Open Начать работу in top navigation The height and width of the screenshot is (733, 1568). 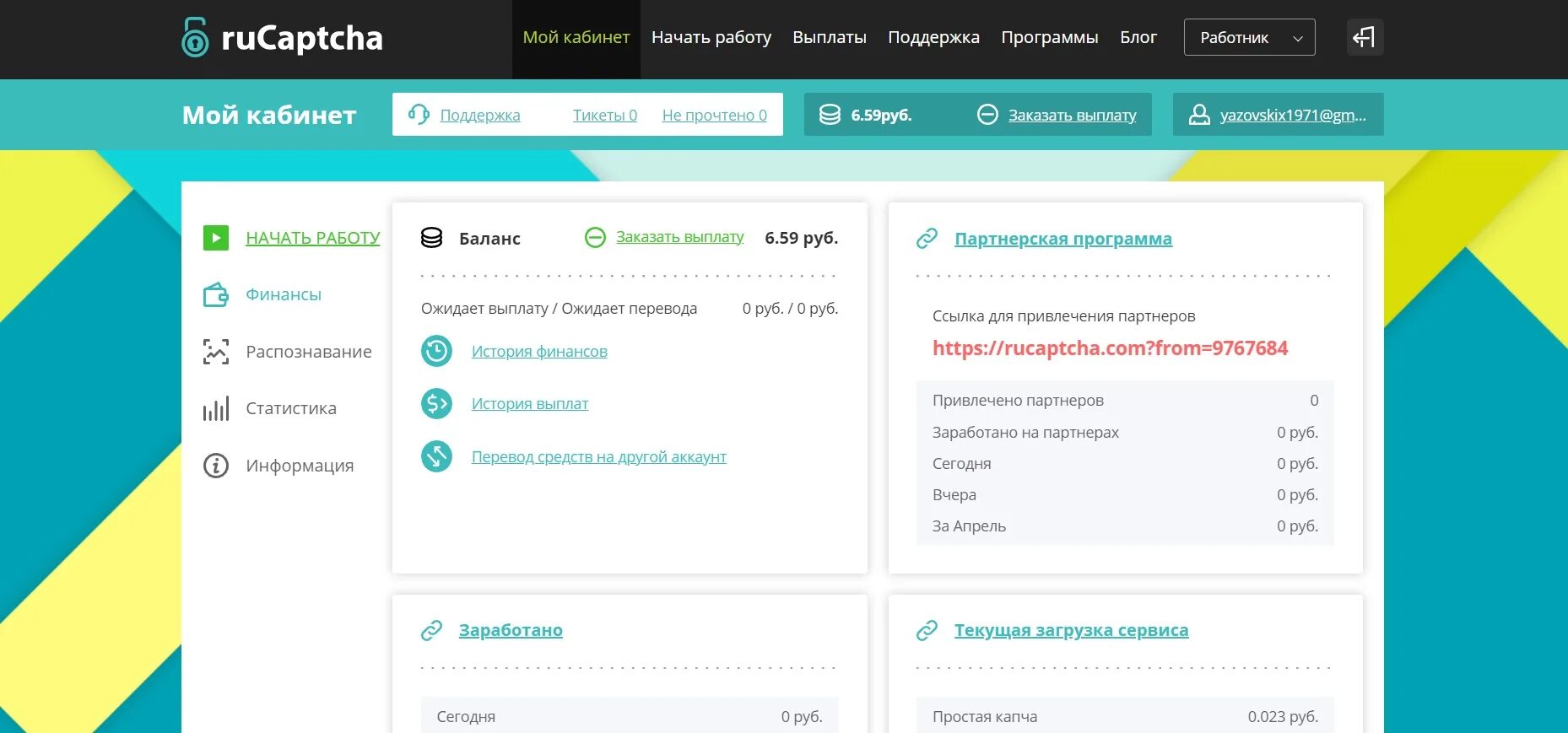[711, 37]
